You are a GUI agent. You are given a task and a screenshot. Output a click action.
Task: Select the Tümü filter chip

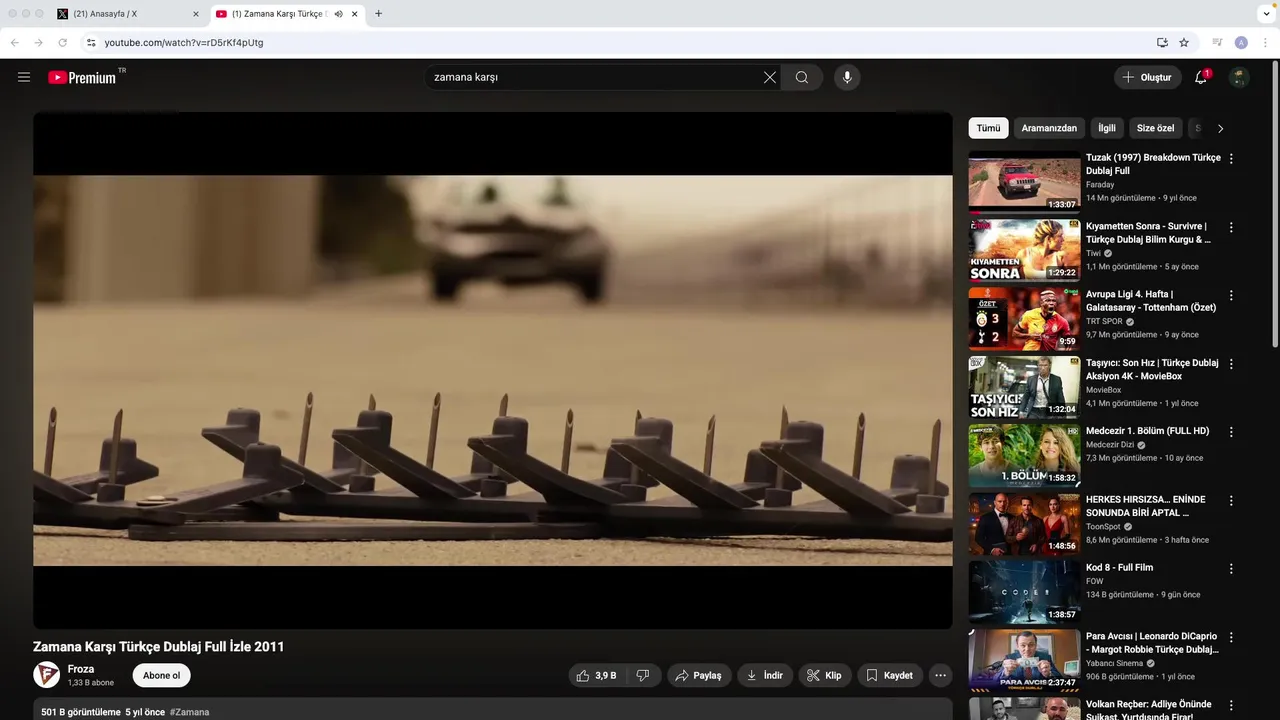[x=988, y=128]
